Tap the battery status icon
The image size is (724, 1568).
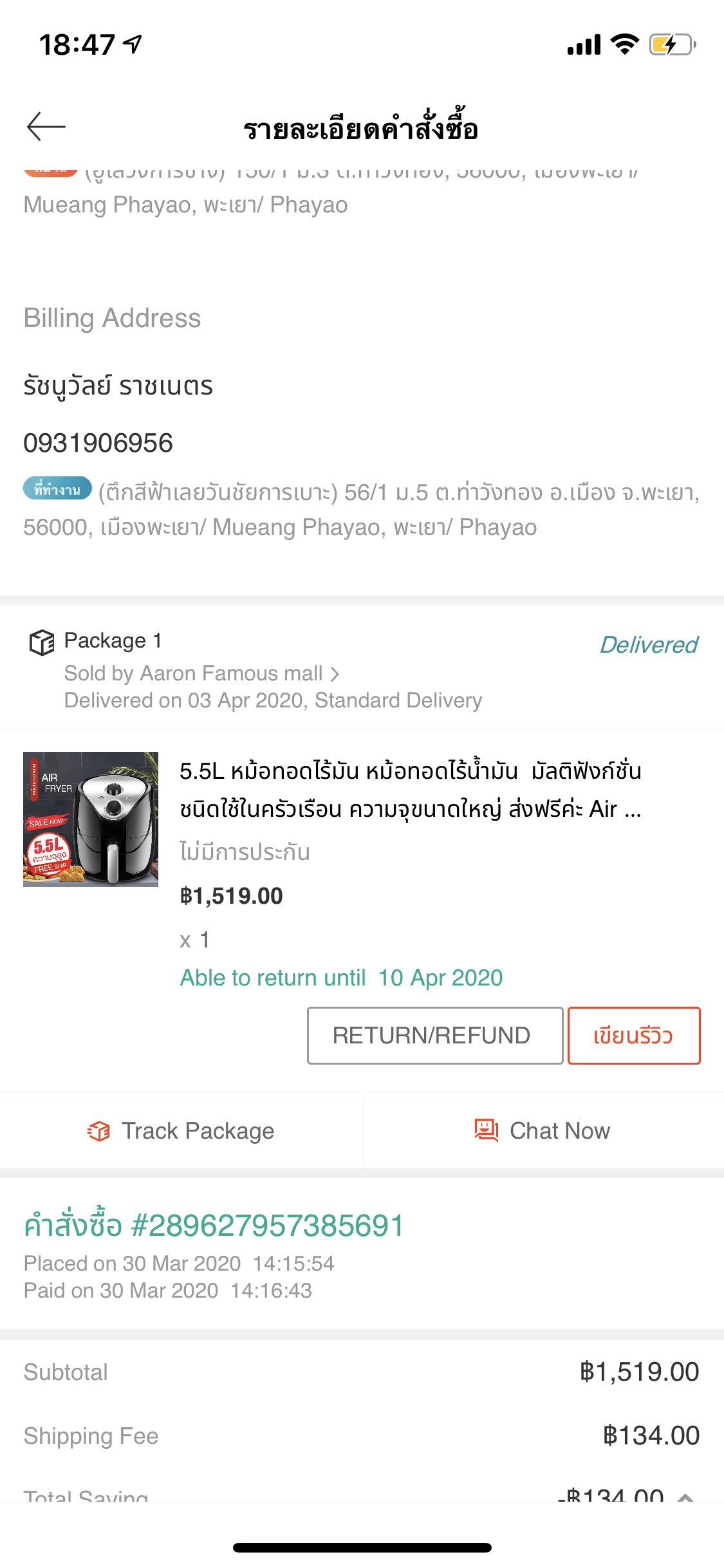(672, 44)
